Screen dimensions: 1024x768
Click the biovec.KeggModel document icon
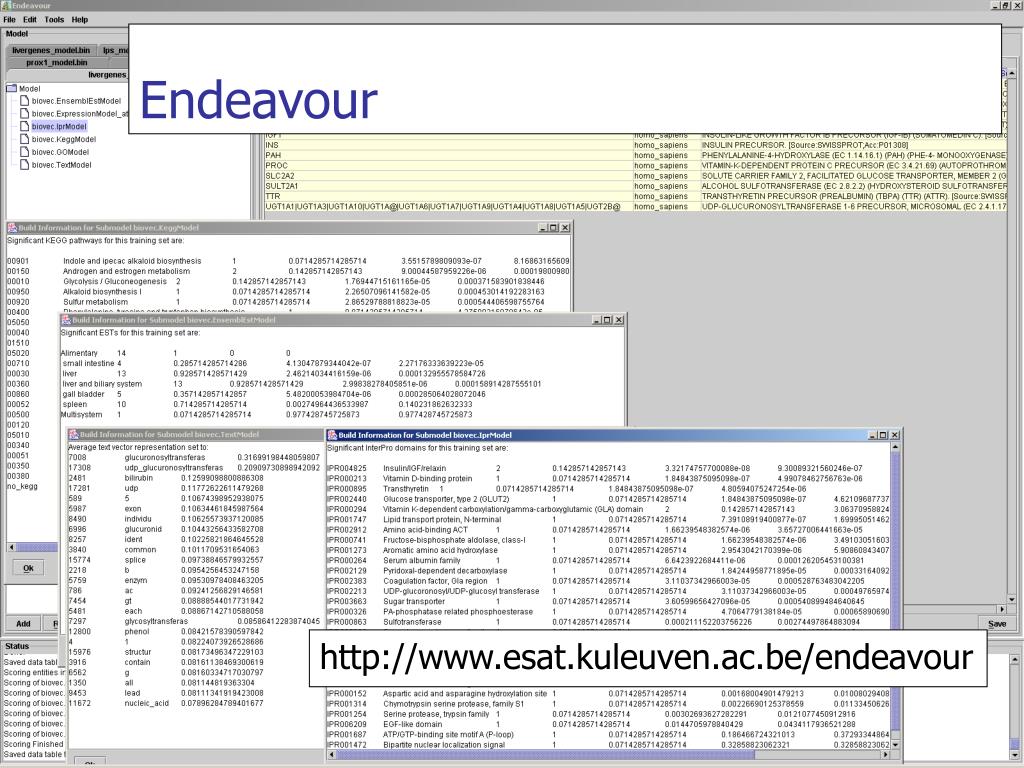[25, 139]
